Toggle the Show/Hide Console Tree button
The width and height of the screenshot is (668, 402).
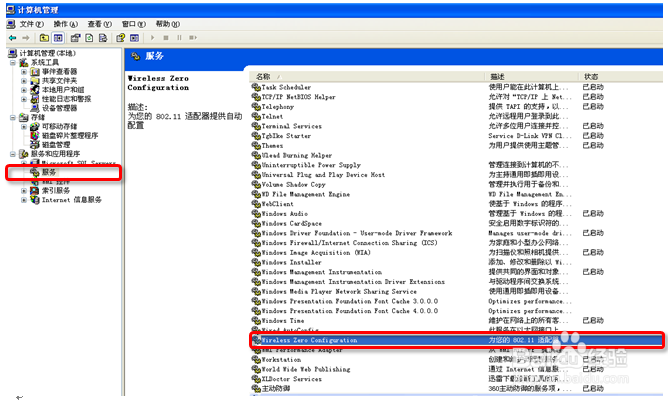click(58, 38)
